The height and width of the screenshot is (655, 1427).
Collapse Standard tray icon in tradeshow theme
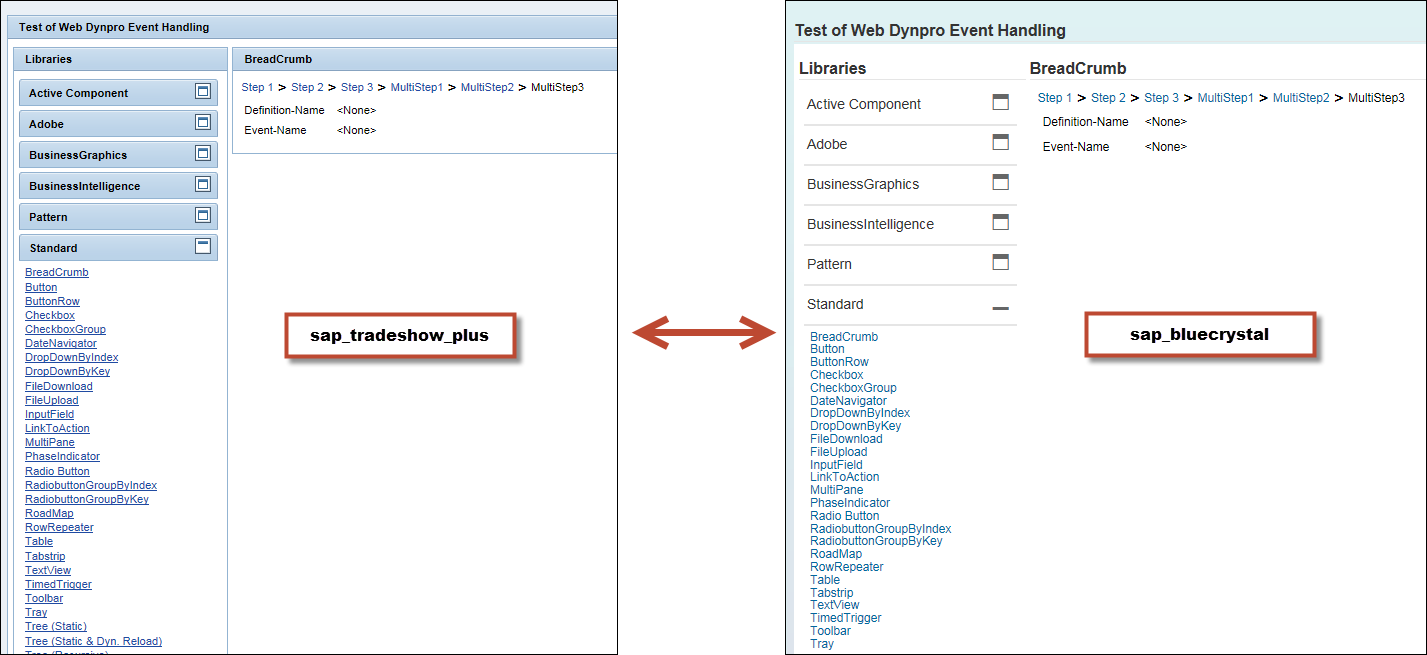[x=203, y=247]
